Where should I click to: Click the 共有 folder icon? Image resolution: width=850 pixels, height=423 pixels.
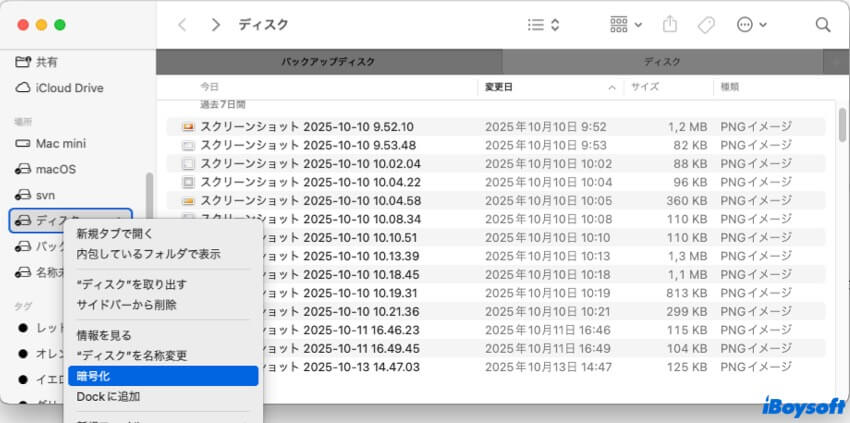[x=23, y=62]
